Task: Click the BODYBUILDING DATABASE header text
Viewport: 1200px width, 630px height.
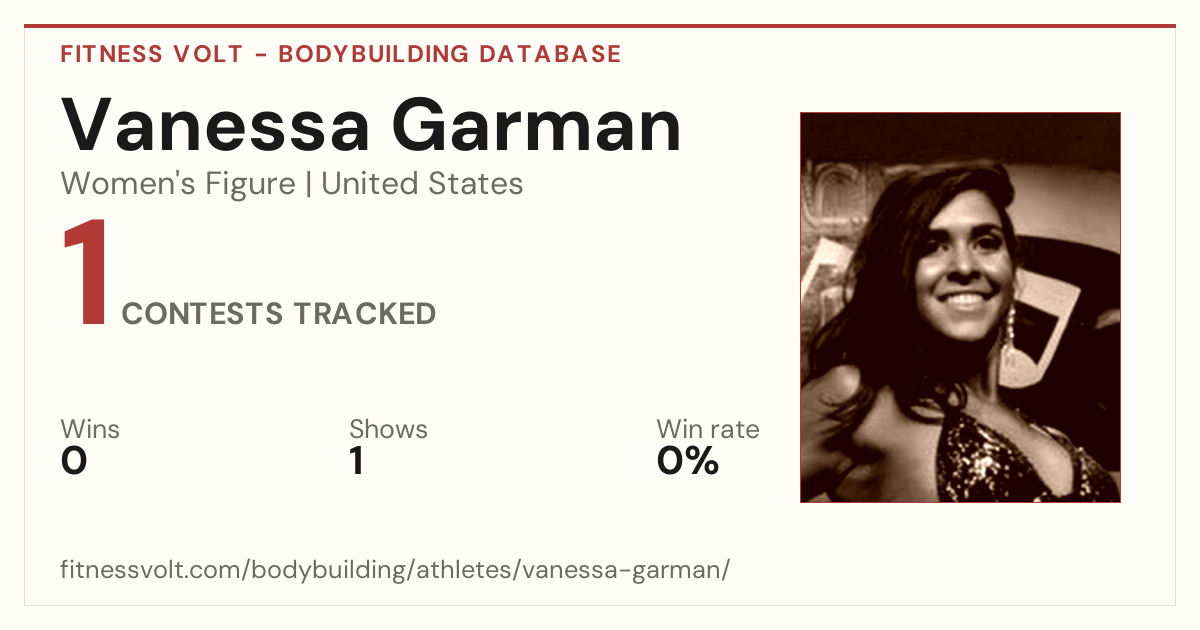Action: (x=450, y=54)
